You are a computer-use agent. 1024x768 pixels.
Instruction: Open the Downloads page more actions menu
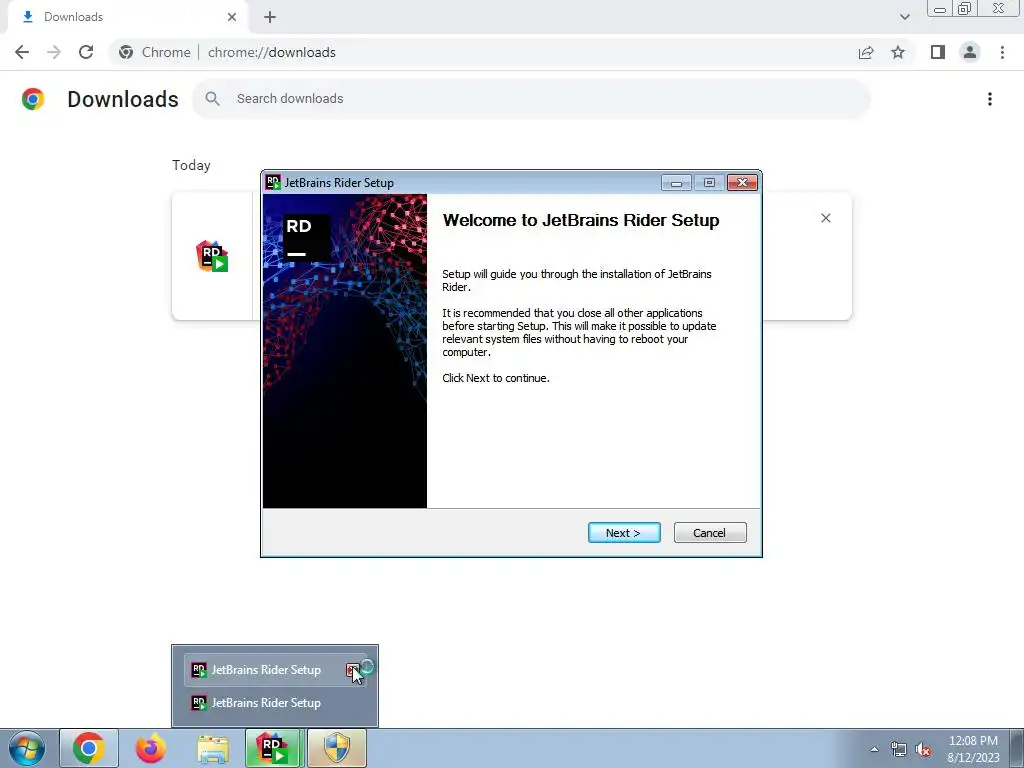tap(990, 99)
